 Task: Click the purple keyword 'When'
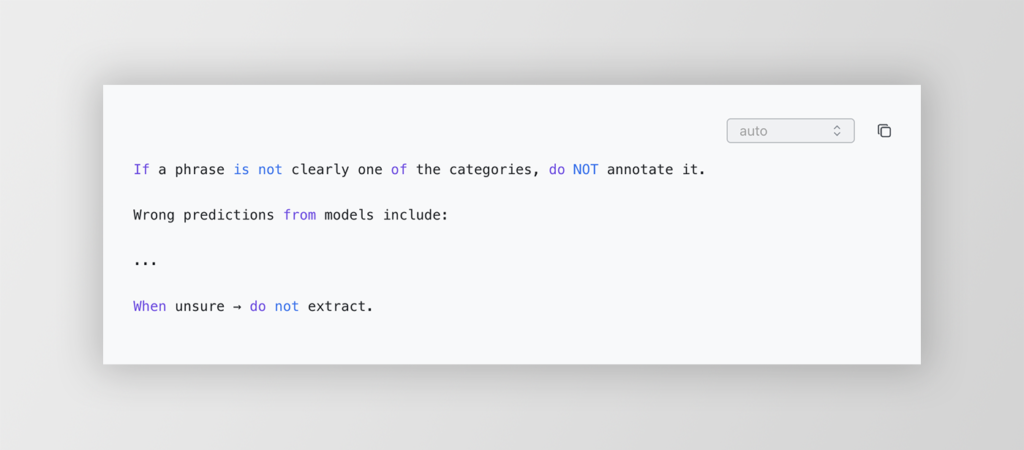tap(150, 306)
